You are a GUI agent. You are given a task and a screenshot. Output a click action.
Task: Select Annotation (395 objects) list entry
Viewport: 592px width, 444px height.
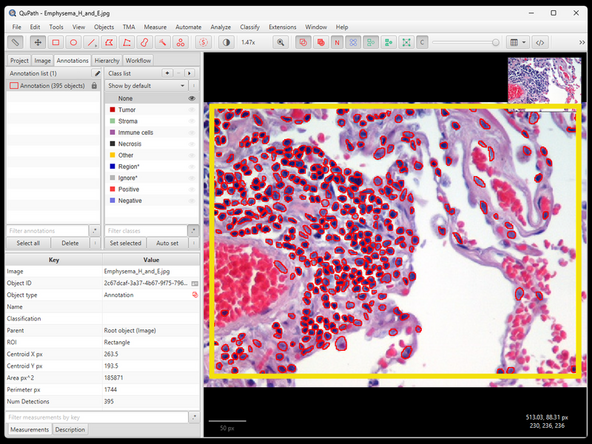(53, 86)
